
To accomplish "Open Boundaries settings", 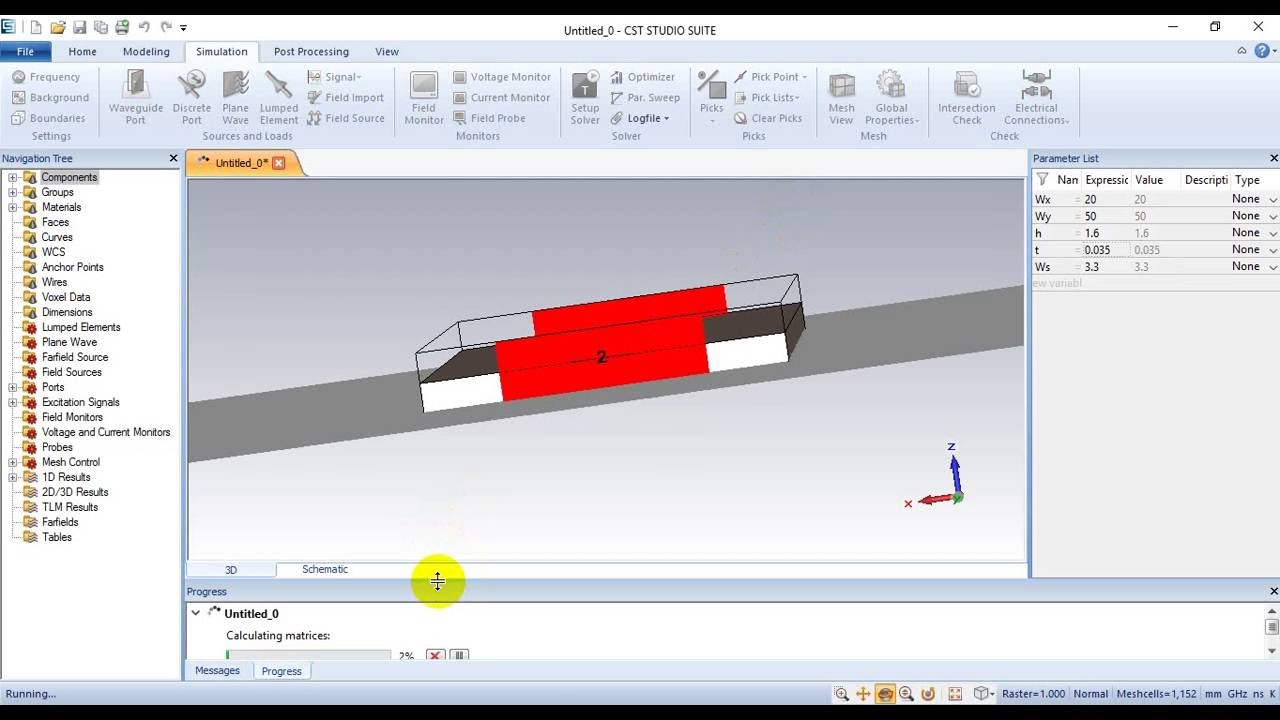I will coord(48,118).
